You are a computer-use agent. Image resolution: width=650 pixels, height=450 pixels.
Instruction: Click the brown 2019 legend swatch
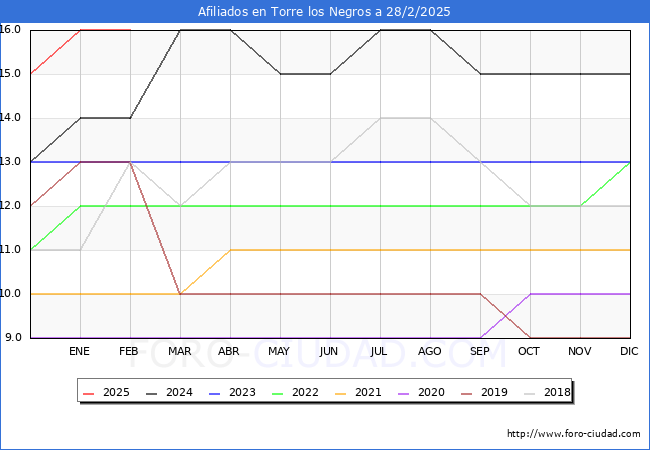click(467, 393)
